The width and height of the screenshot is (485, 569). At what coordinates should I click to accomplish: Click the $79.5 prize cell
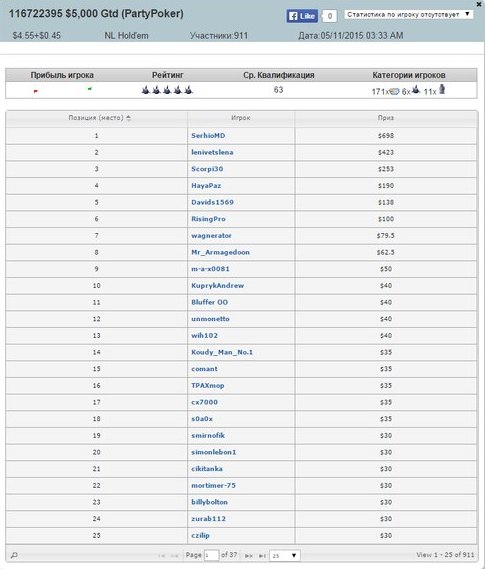coord(386,236)
